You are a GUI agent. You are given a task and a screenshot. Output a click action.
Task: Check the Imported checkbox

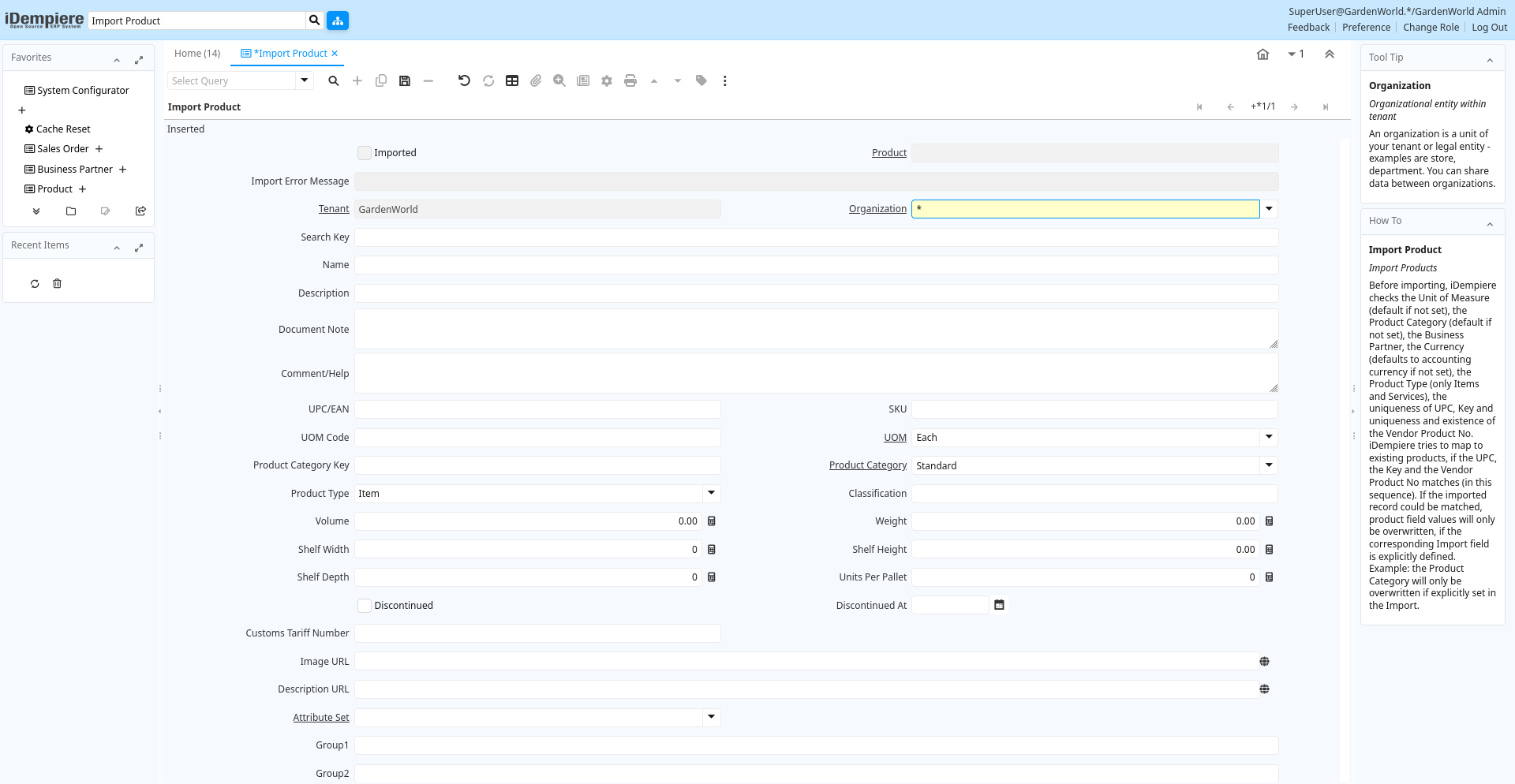[x=365, y=153]
